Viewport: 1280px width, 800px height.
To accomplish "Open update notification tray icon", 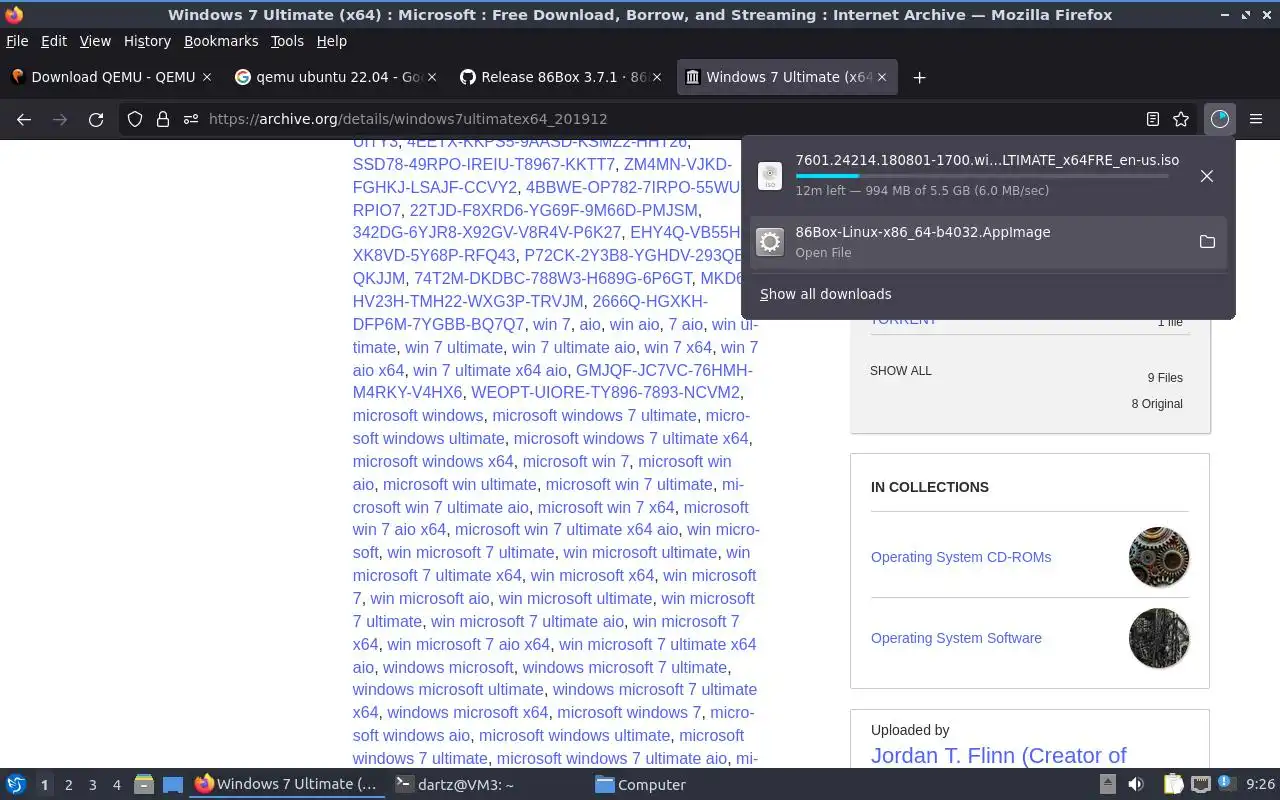I will coord(1227,785).
